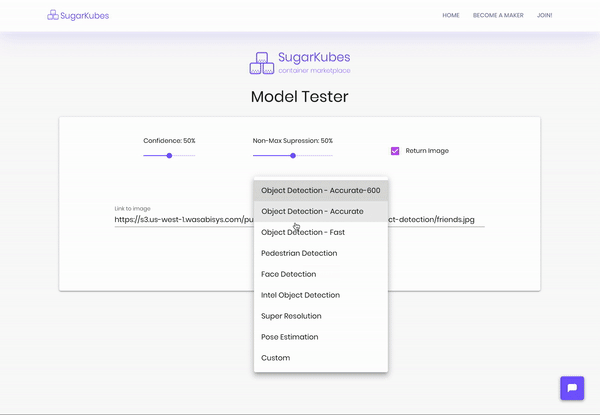The image size is (600, 415).
Task: Click the Model Tester heading
Action: click(x=300, y=96)
